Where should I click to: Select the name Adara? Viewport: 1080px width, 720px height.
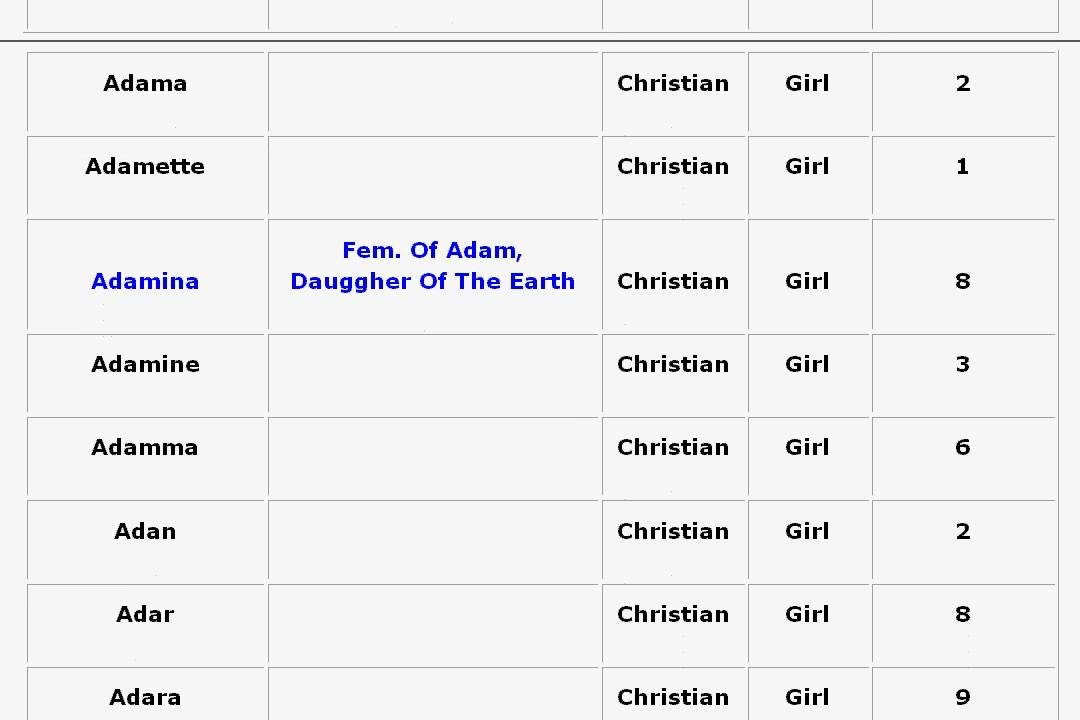click(x=145, y=697)
